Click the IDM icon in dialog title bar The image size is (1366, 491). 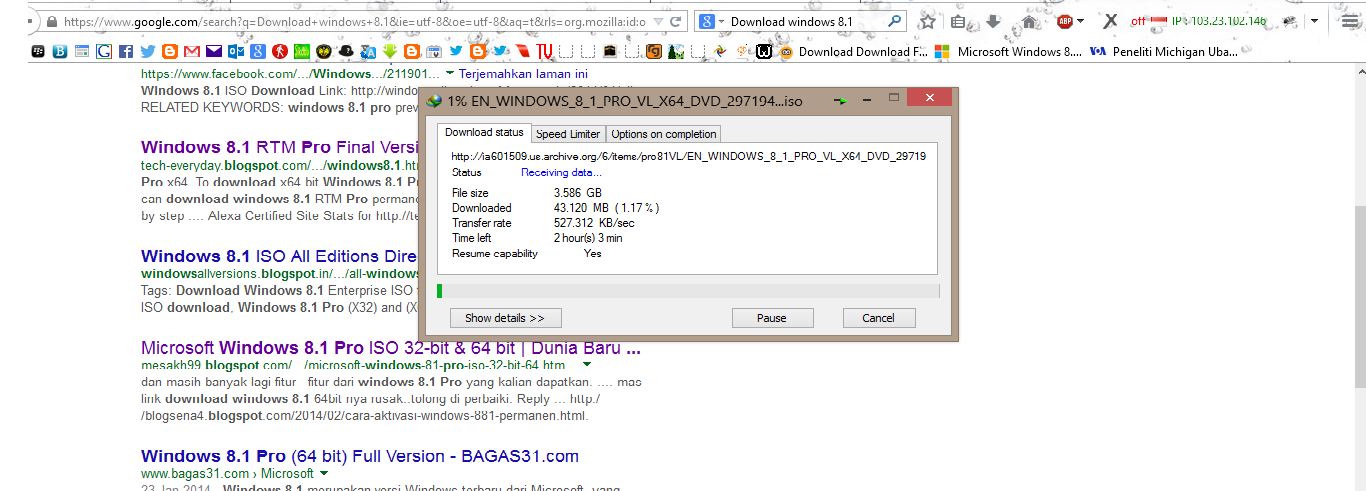tap(434, 100)
